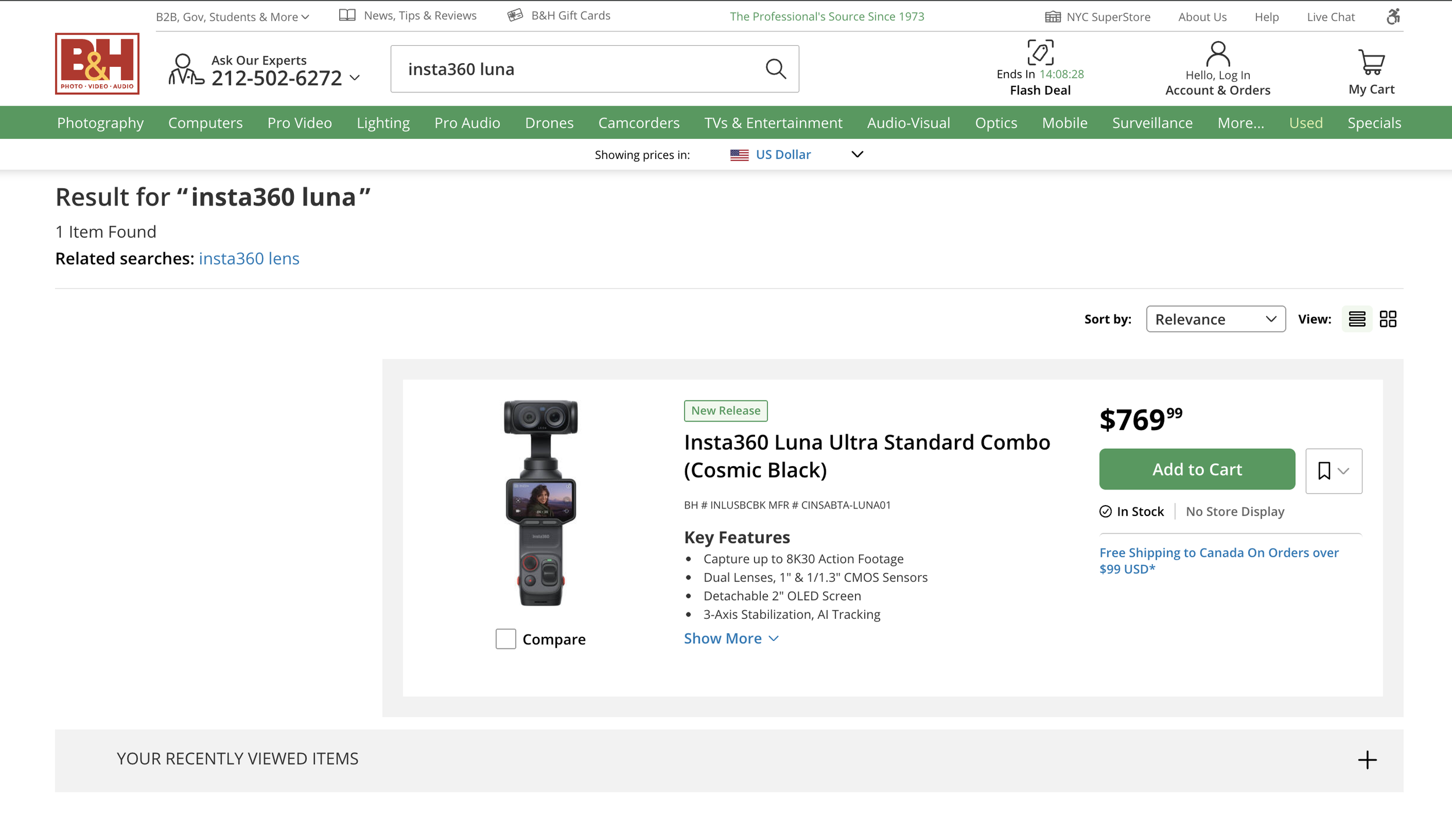Open the Help link
The width and height of the screenshot is (1452, 840).
coord(1267,17)
